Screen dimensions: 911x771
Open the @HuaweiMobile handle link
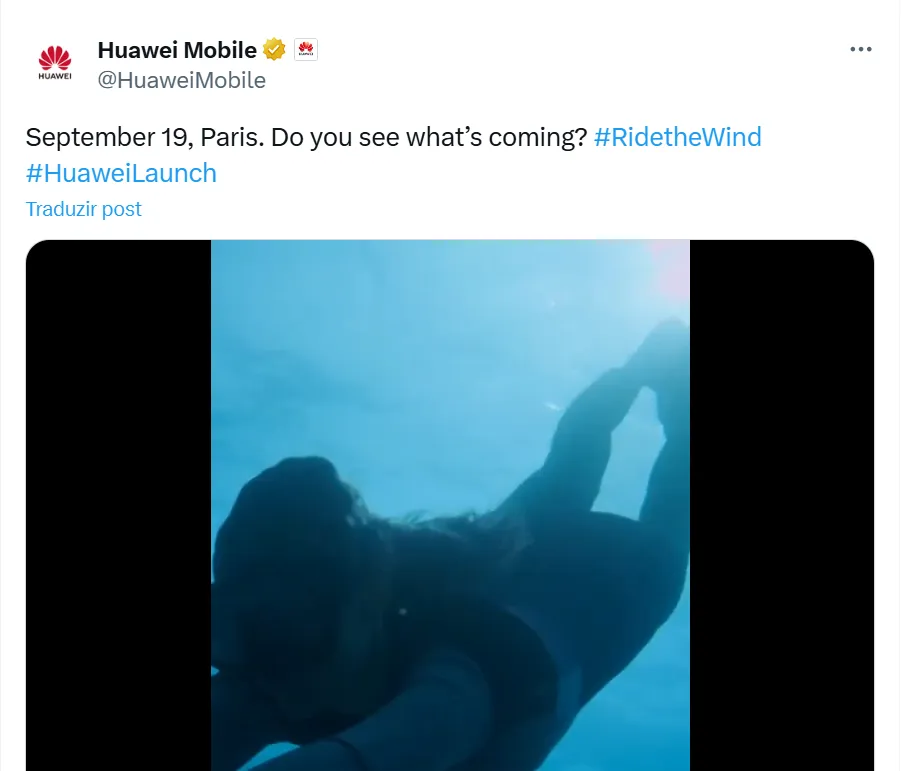[181, 80]
